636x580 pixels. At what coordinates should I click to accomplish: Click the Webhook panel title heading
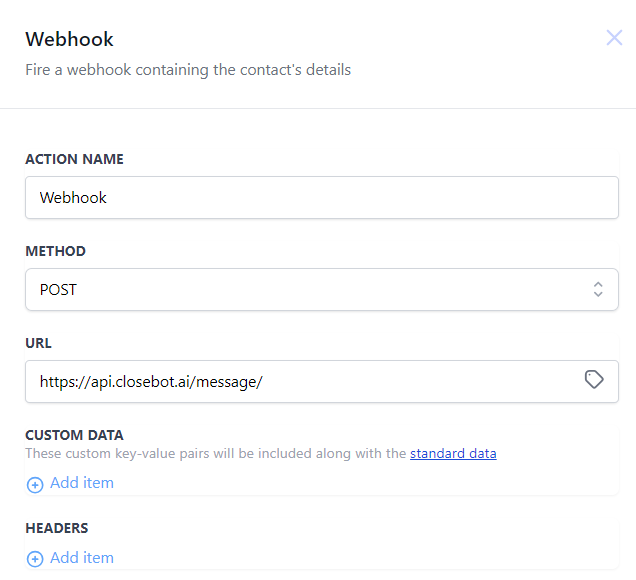click(69, 39)
